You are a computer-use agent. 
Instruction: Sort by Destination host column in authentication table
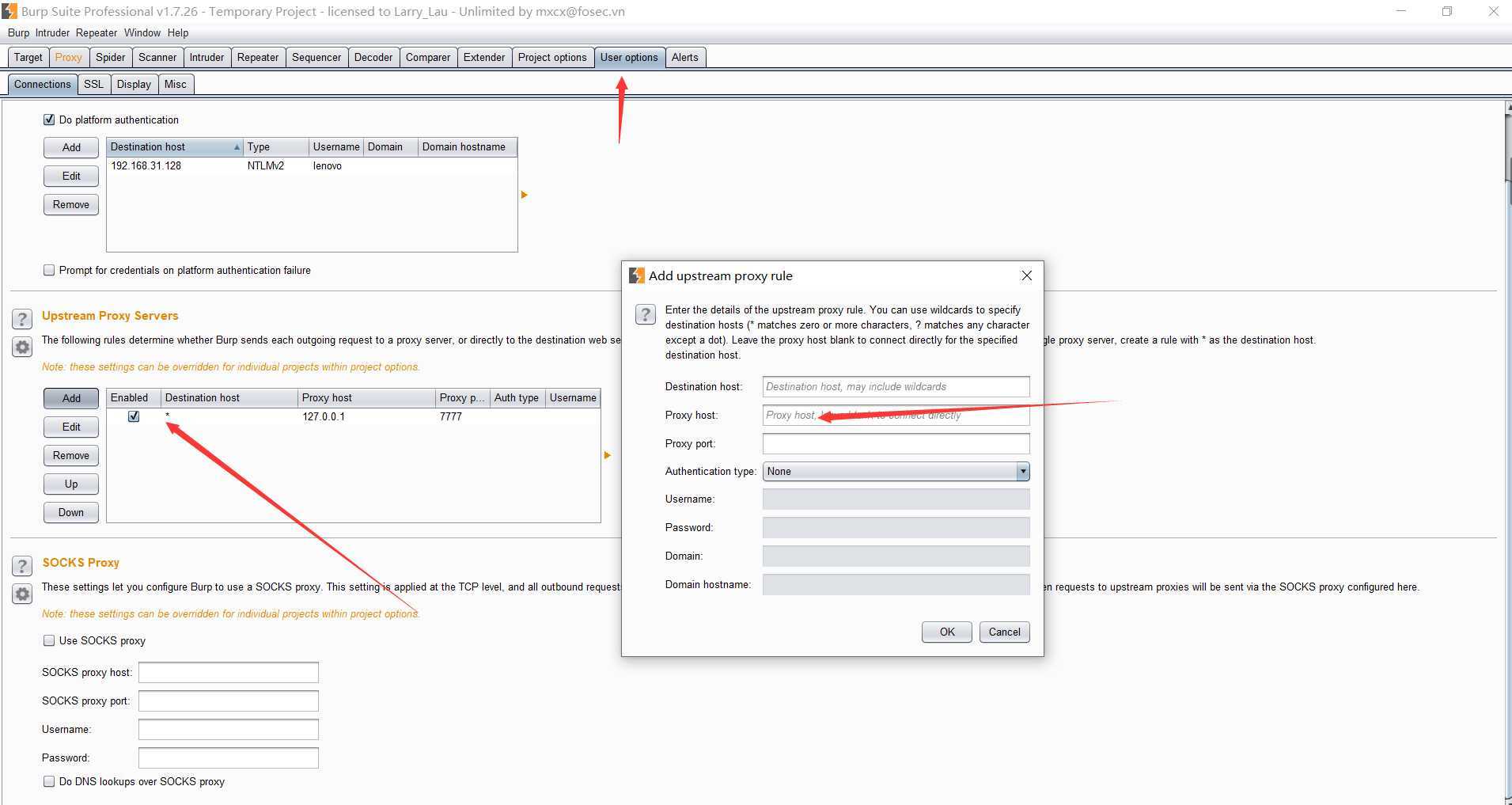pyautogui.click(x=174, y=147)
